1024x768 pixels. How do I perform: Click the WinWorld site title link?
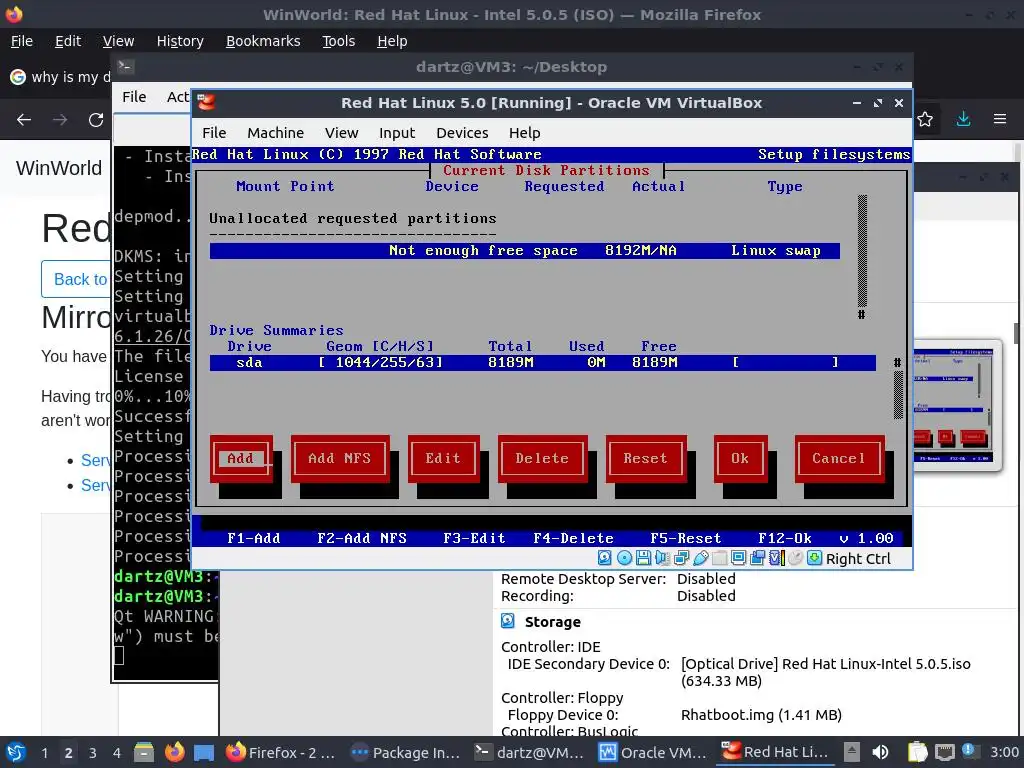click(59, 168)
